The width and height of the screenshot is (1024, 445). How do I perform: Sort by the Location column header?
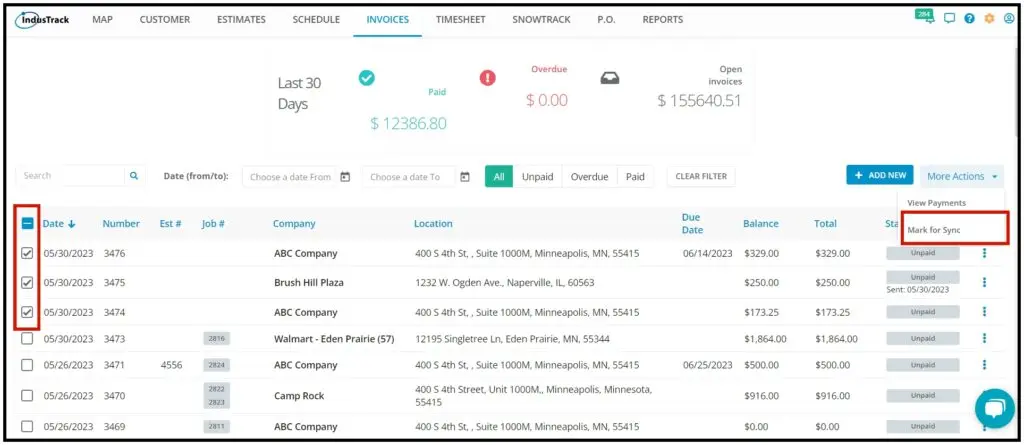coord(433,223)
